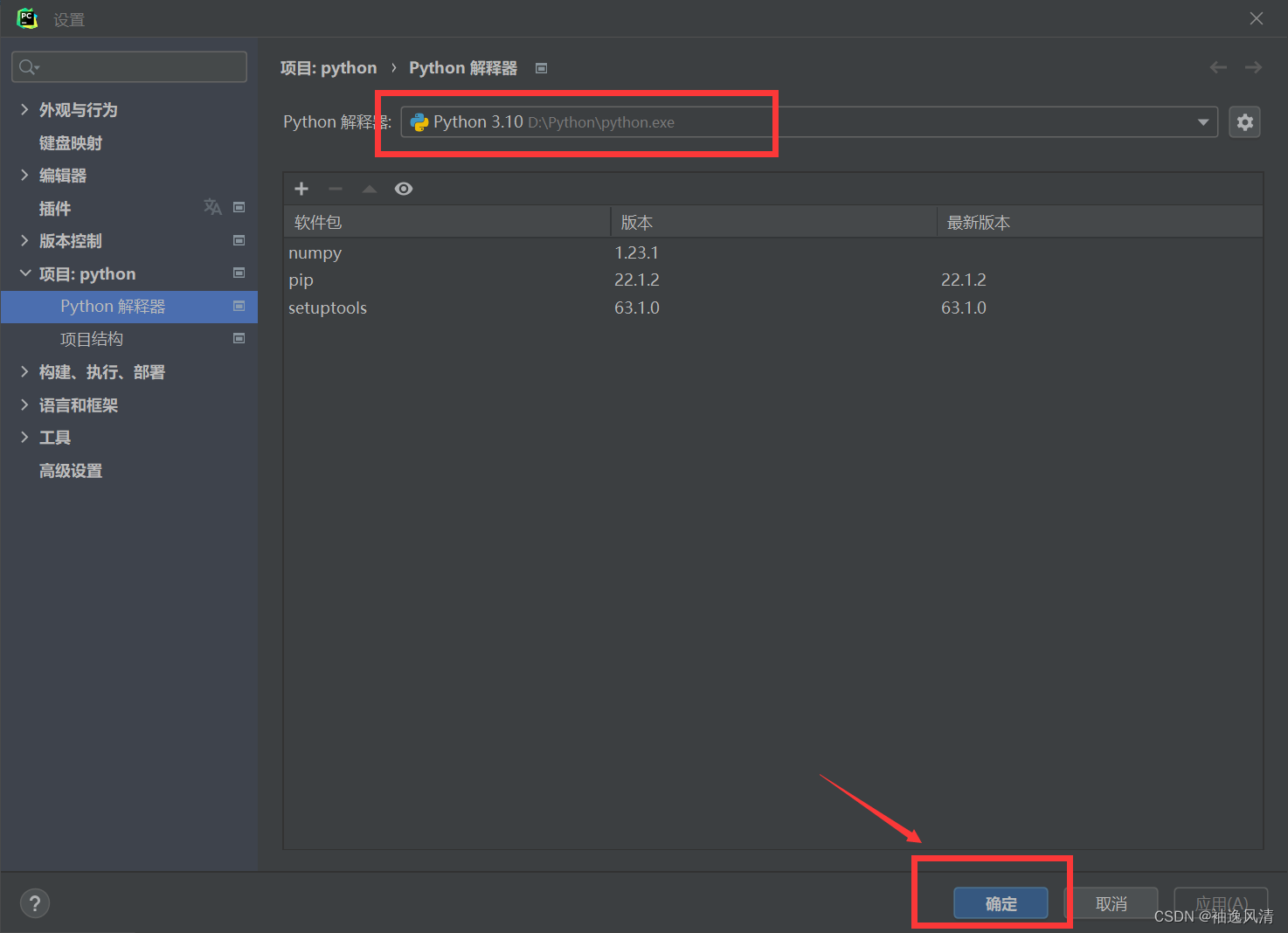
Task: Click project-level icon beside 版本控制
Action: (239, 240)
